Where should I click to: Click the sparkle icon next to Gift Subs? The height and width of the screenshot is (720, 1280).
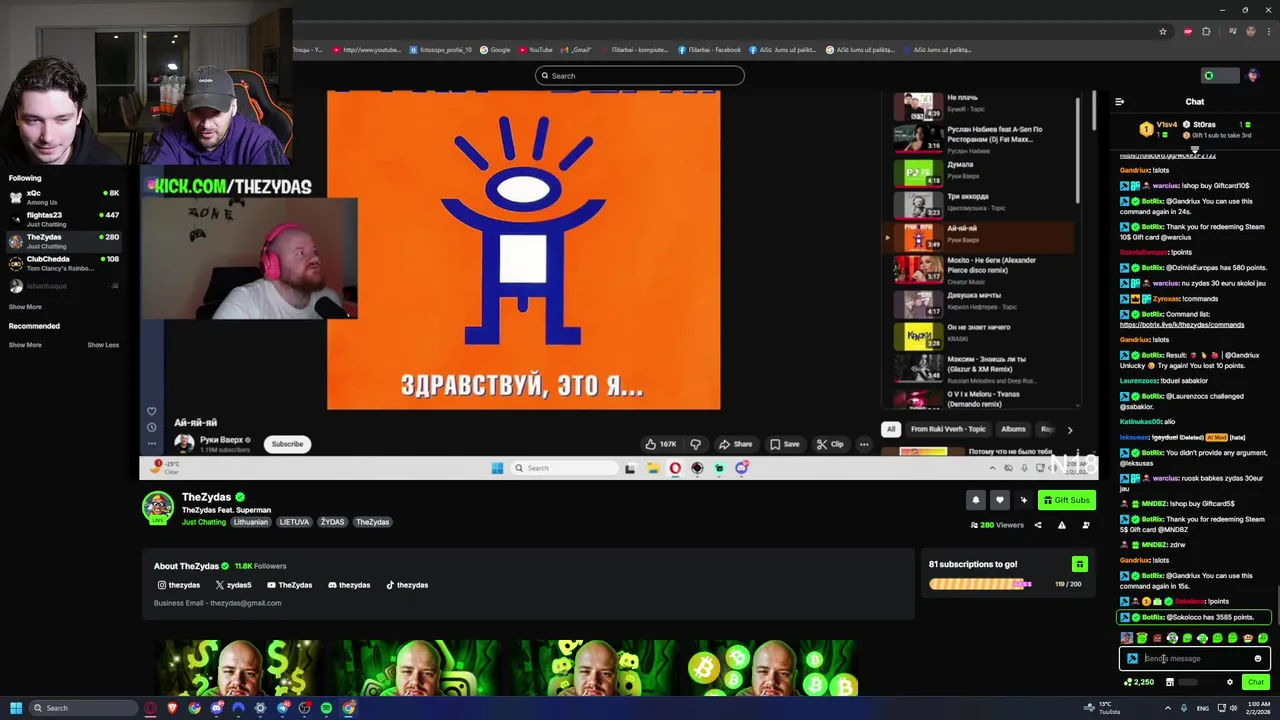(x=1023, y=500)
